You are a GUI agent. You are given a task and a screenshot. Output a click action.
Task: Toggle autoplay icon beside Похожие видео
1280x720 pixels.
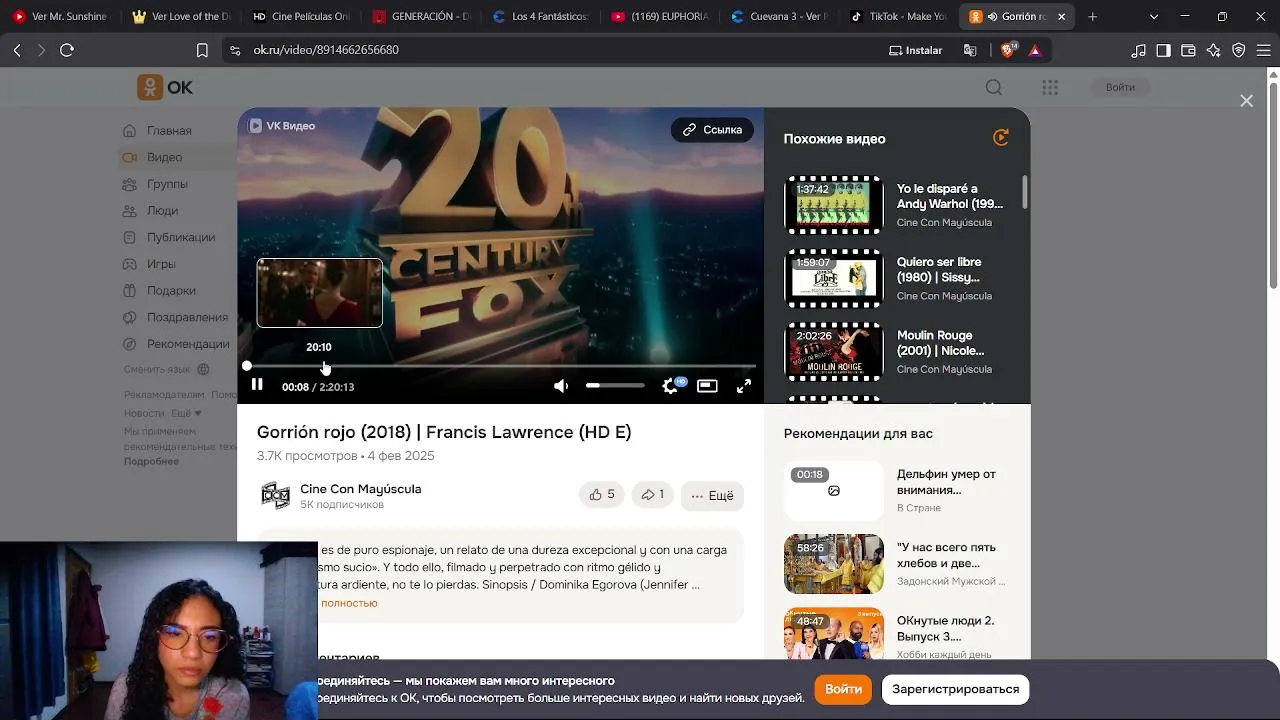pyautogui.click(x=1001, y=138)
